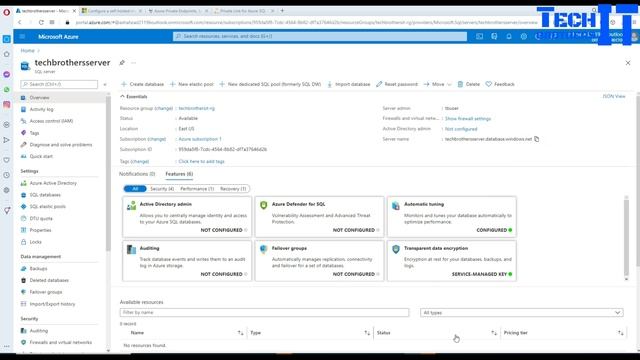Image resolution: width=640 pixels, height=360 pixels.
Task: Select the All feature filter pill
Action: click(135, 189)
